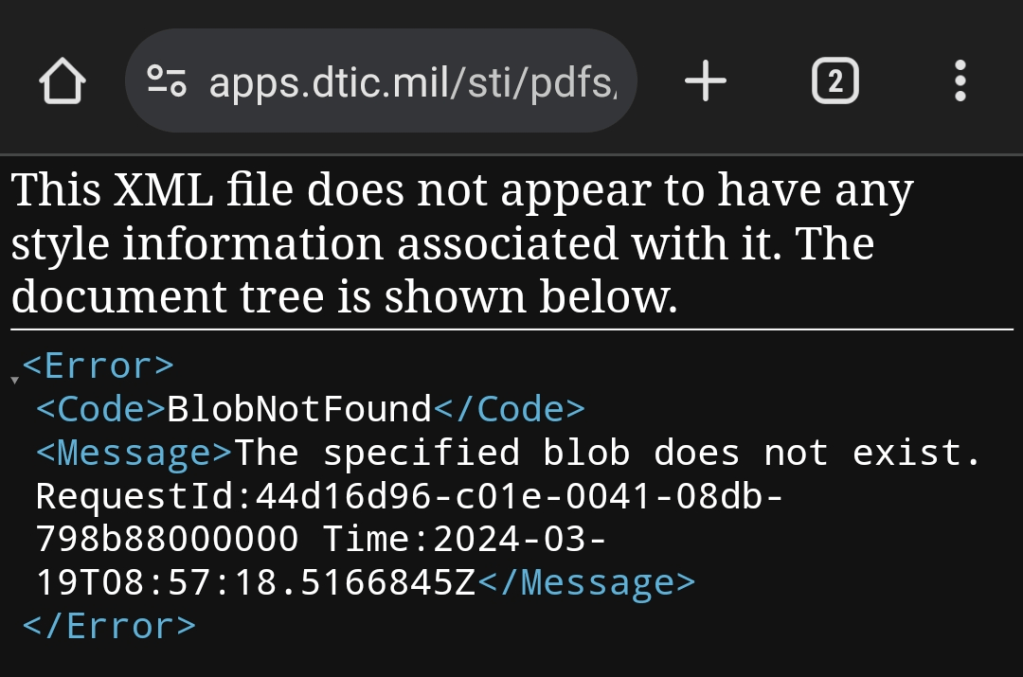Focus the apps.dtic.mil address bar
This screenshot has width=1023, height=677.
tap(412, 82)
